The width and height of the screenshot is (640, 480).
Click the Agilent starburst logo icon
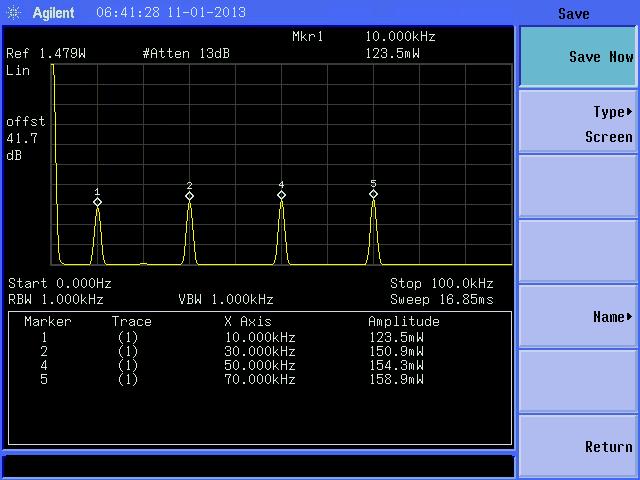point(14,13)
